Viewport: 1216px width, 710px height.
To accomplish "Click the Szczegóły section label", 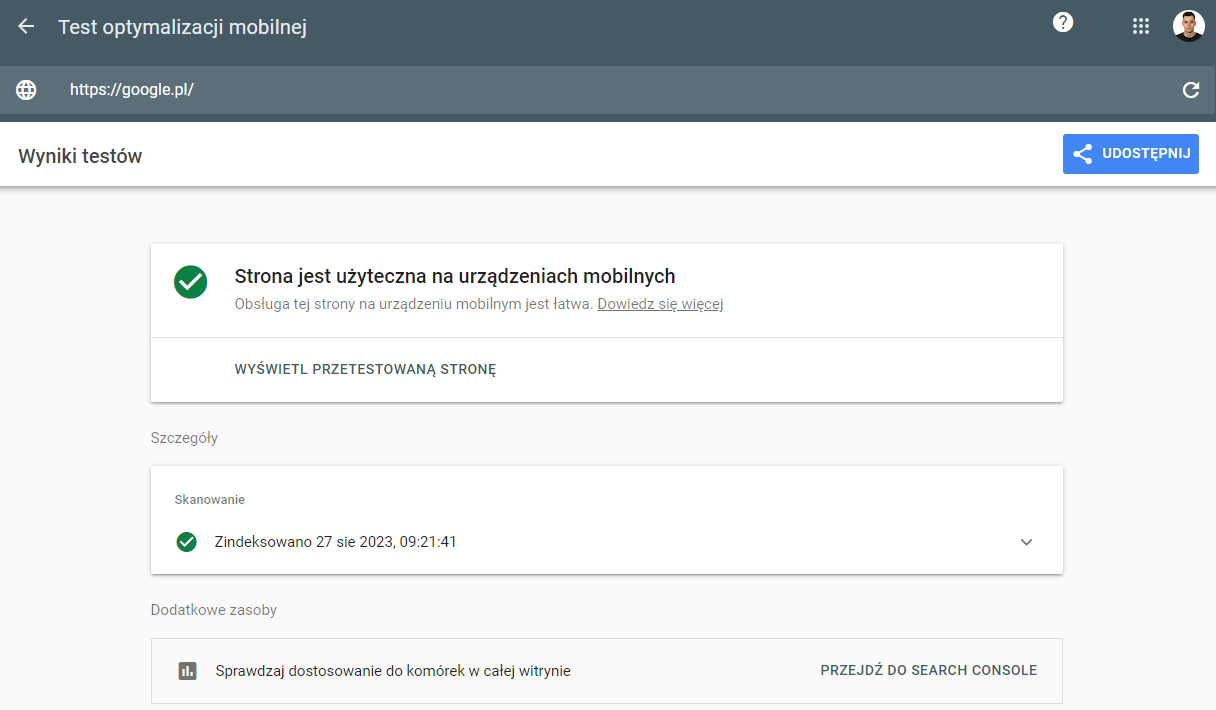I will pos(184,438).
